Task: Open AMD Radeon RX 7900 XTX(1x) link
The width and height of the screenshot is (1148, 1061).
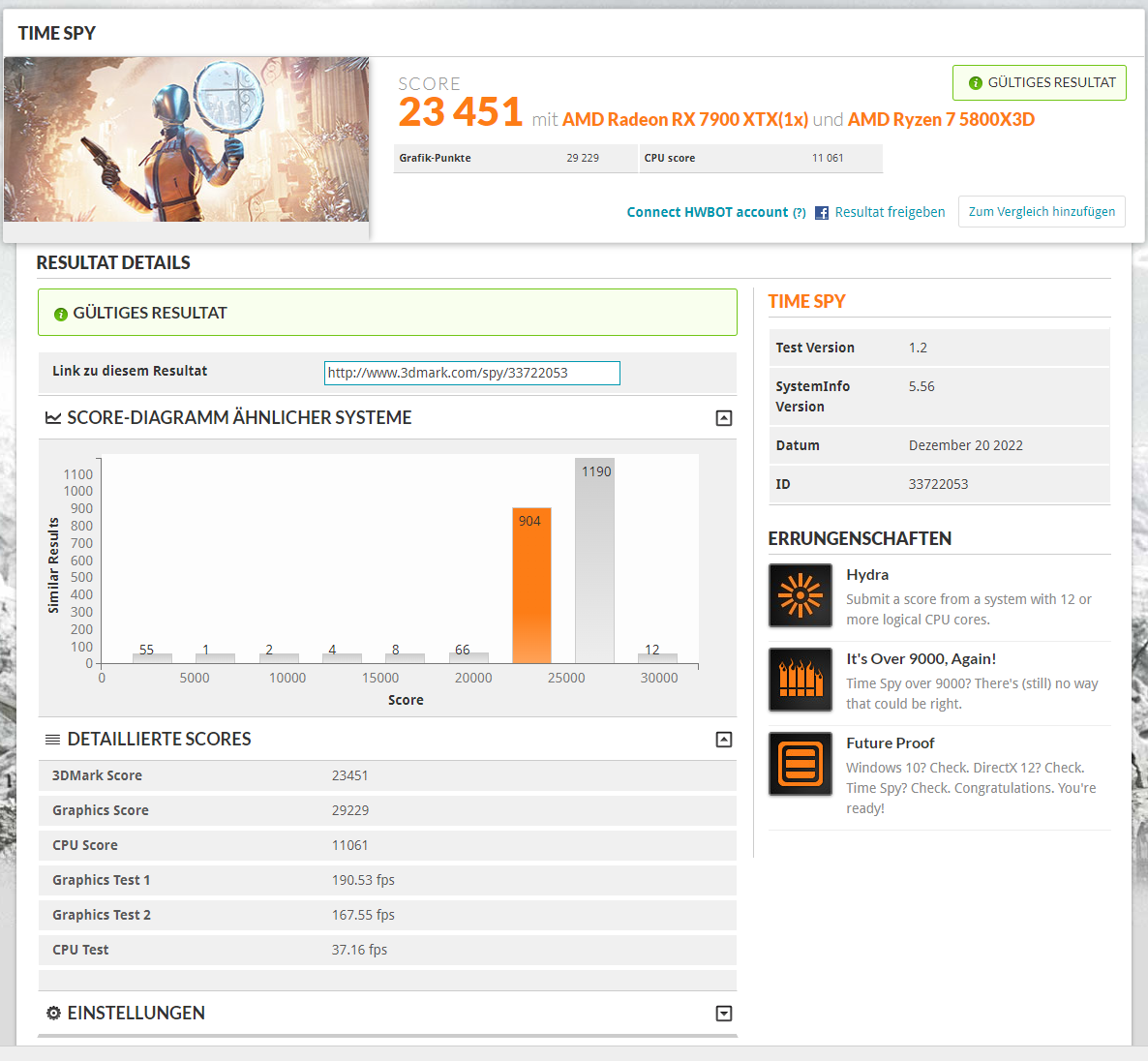Action: (685, 119)
